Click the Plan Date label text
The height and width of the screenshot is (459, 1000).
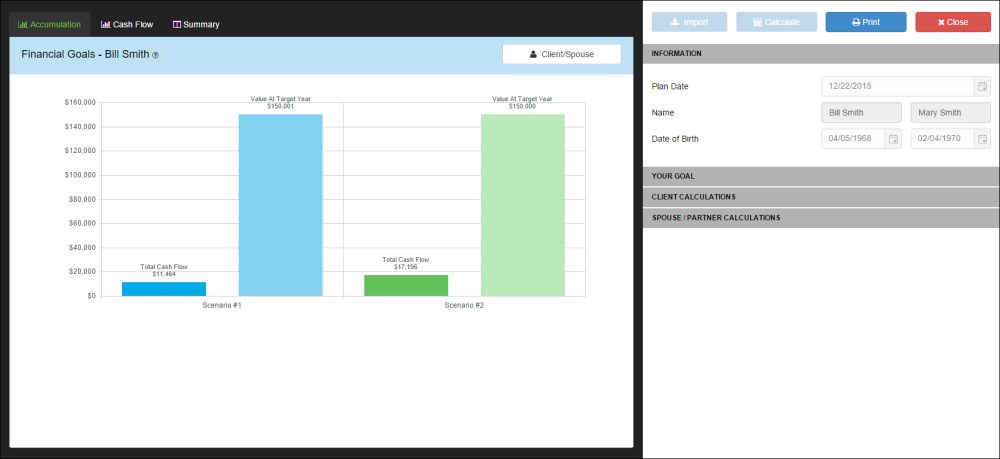(670, 86)
